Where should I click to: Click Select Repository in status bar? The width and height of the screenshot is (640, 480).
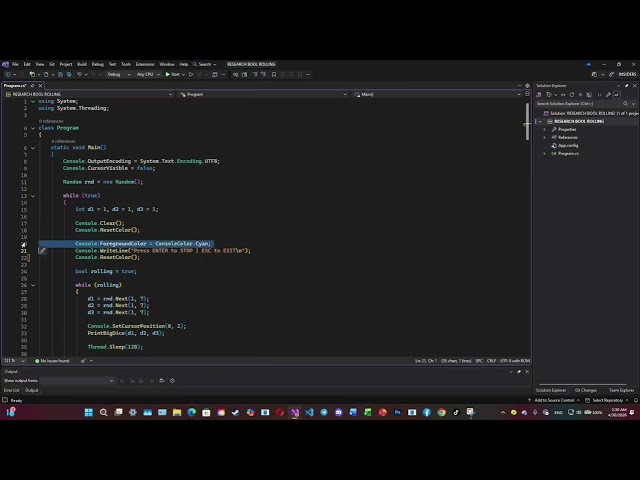tap(607, 400)
